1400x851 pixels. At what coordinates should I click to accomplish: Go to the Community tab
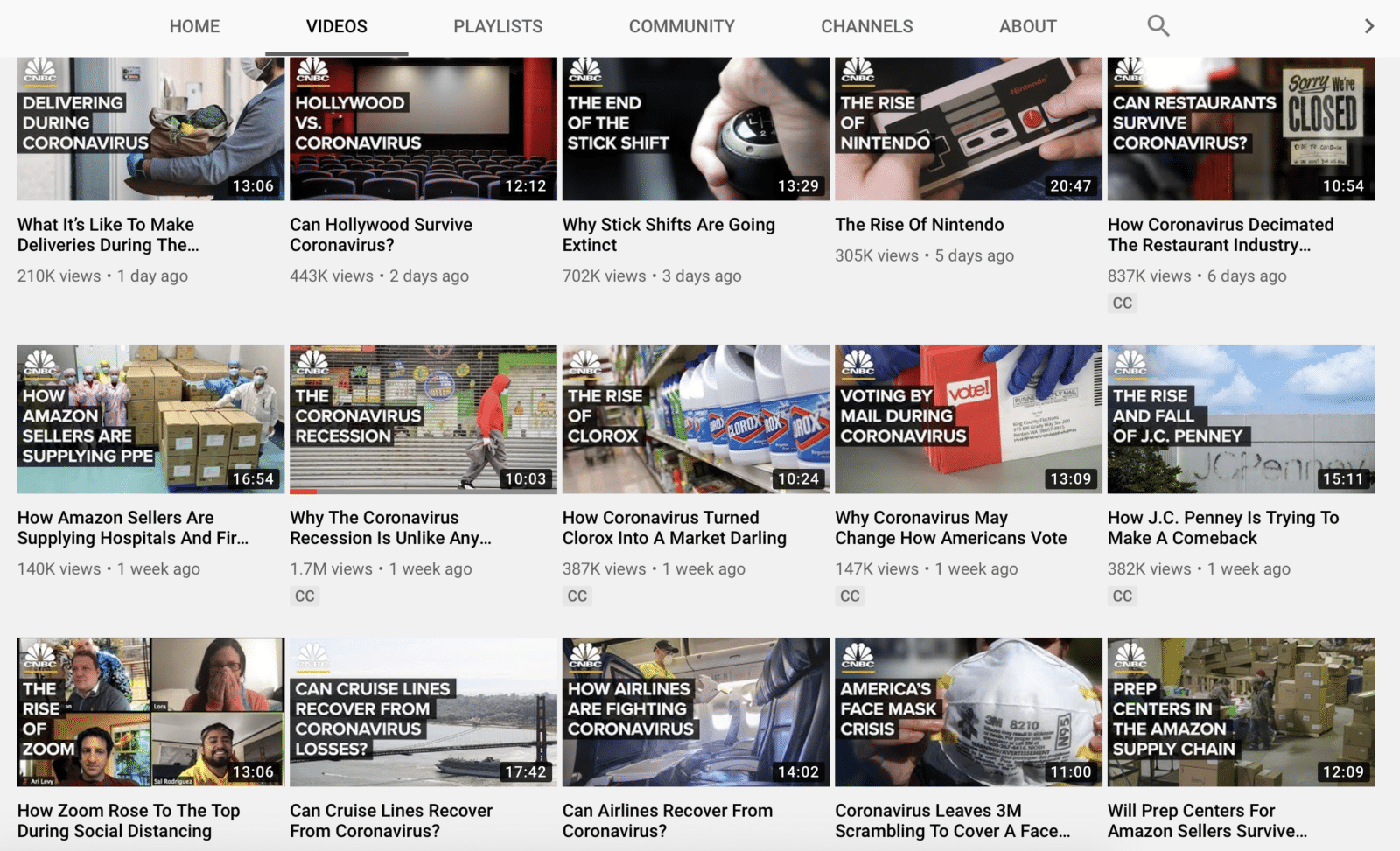(681, 26)
